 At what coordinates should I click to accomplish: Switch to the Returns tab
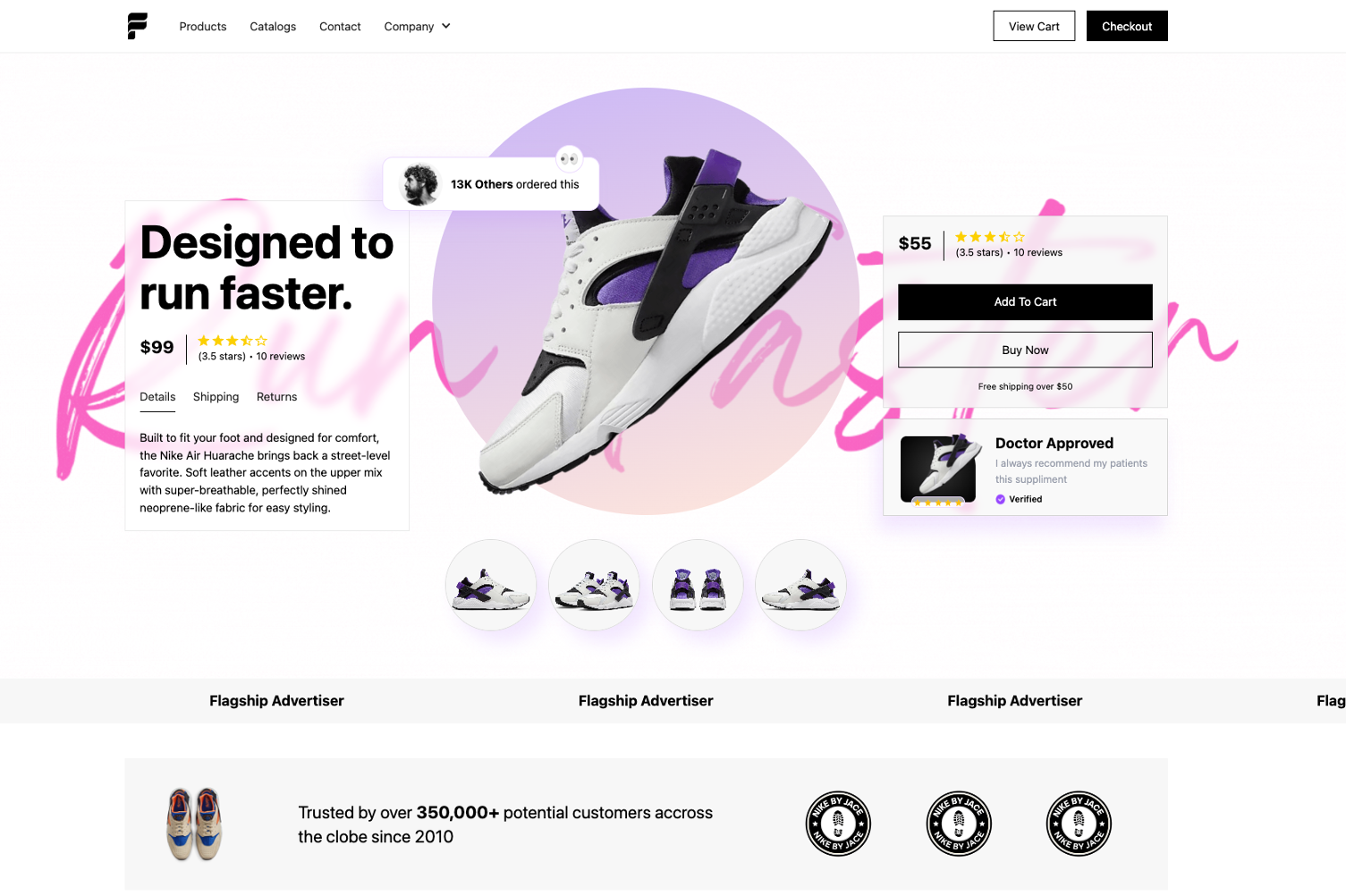click(x=276, y=397)
